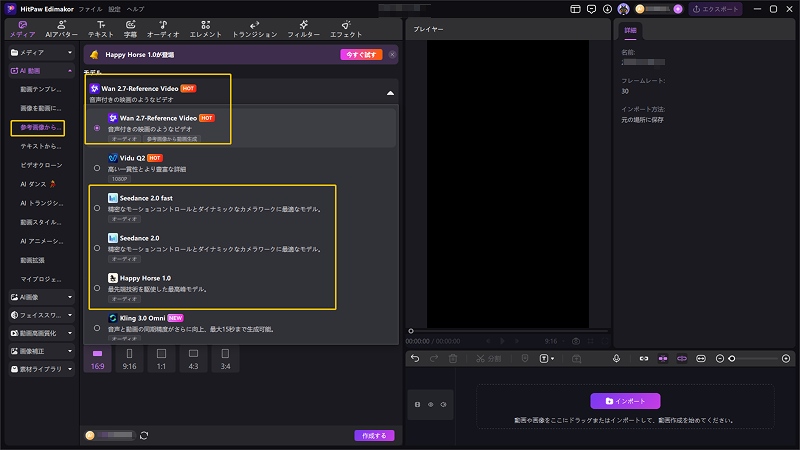800x450 pixels.
Task: Choose the 16:9 aspect ratio
Action: [x=97, y=359]
